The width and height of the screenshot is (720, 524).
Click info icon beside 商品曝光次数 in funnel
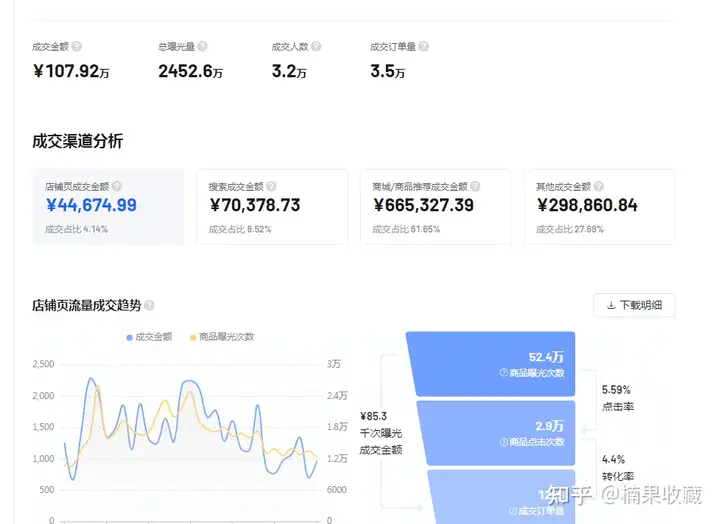coord(504,372)
